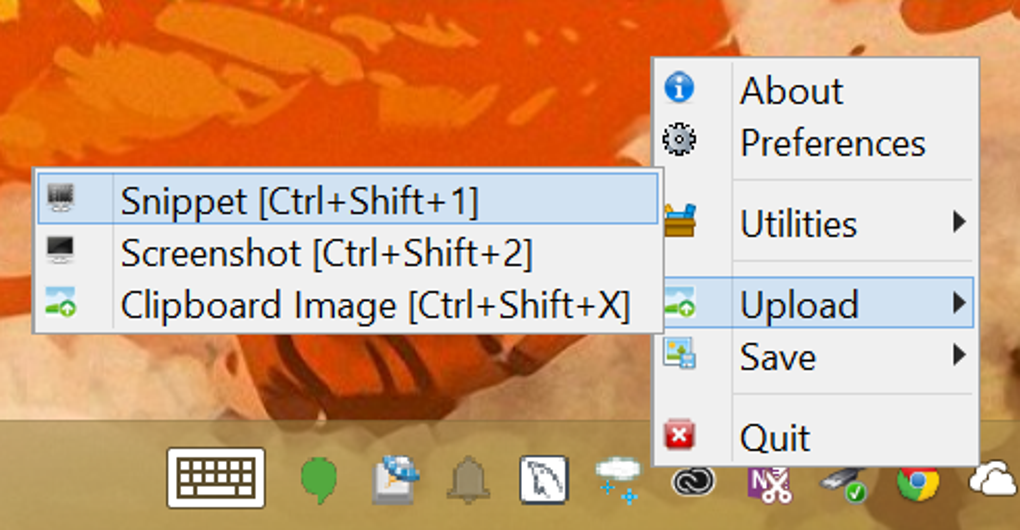Click the white OneDrive cloud icon

(x=992, y=482)
